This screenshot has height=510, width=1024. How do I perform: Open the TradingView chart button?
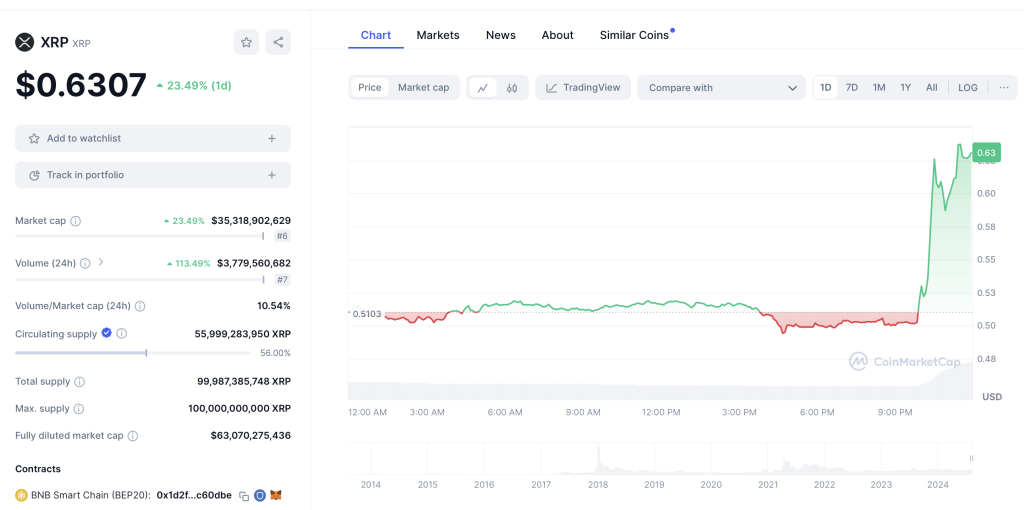point(583,88)
